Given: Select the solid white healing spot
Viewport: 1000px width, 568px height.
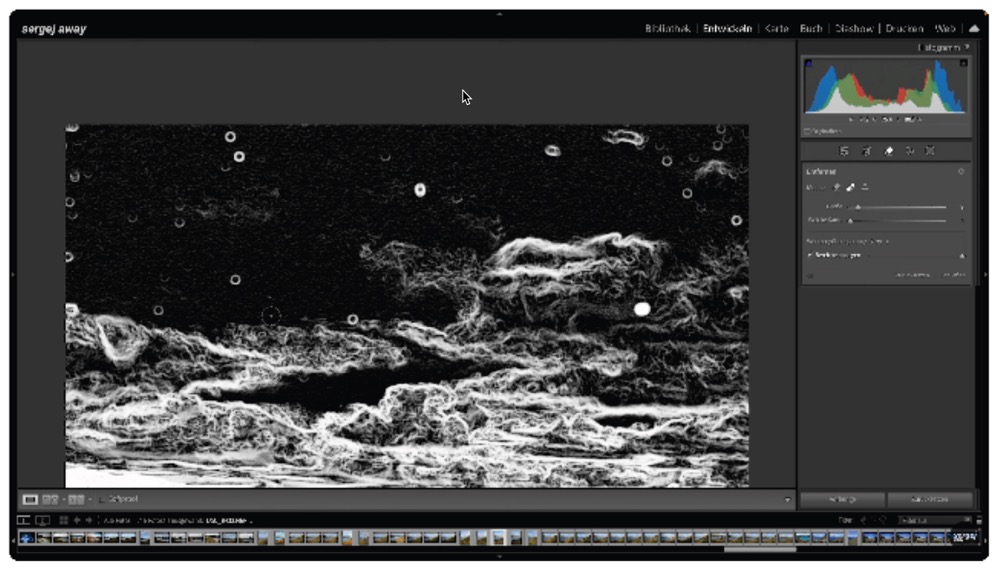Looking at the screenshot, I should (x=642, y=309).
